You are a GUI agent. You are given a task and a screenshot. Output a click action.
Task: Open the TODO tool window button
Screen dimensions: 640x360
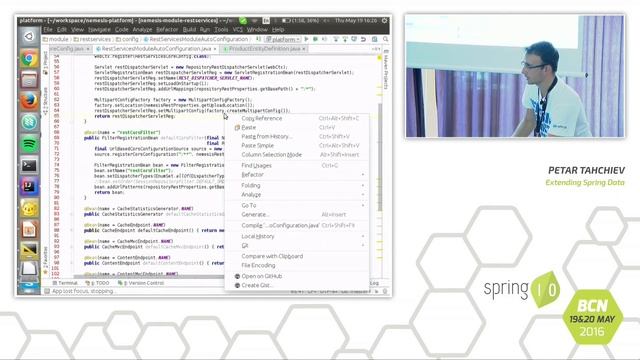click(x=97, y=283)
